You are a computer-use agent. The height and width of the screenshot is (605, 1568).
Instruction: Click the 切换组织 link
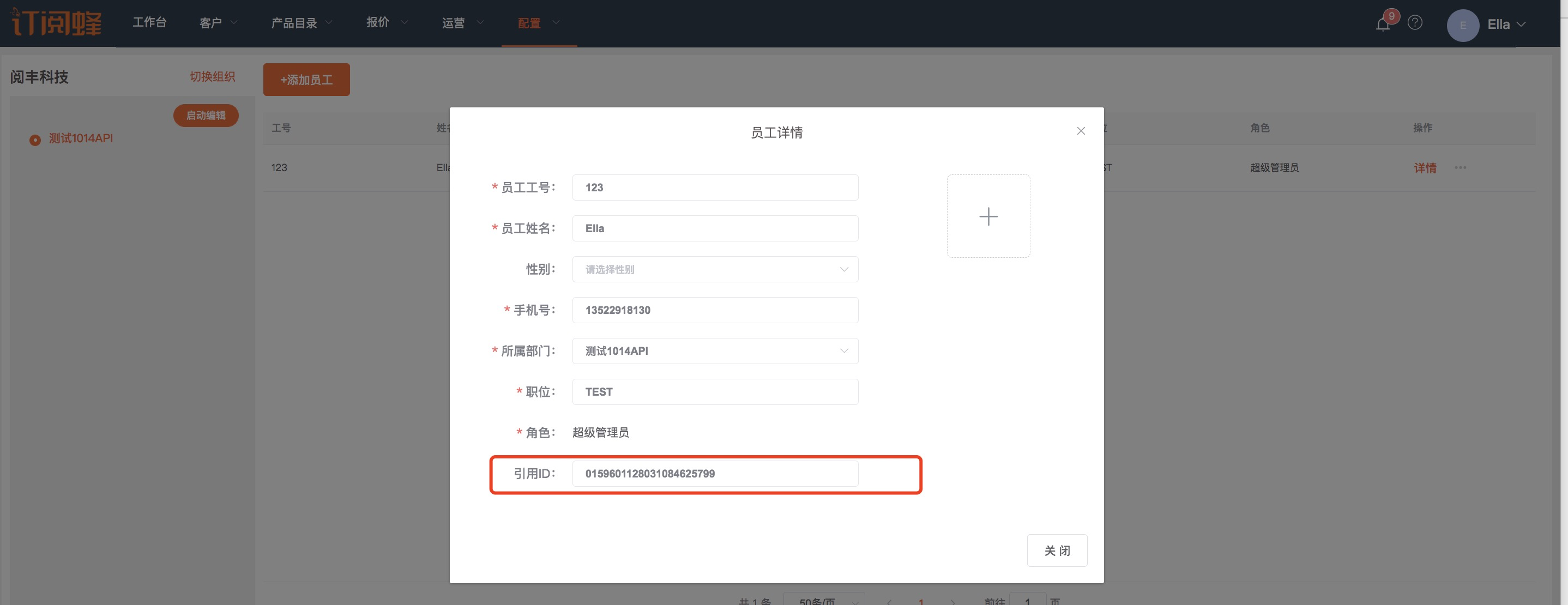[x=212, y=77]
